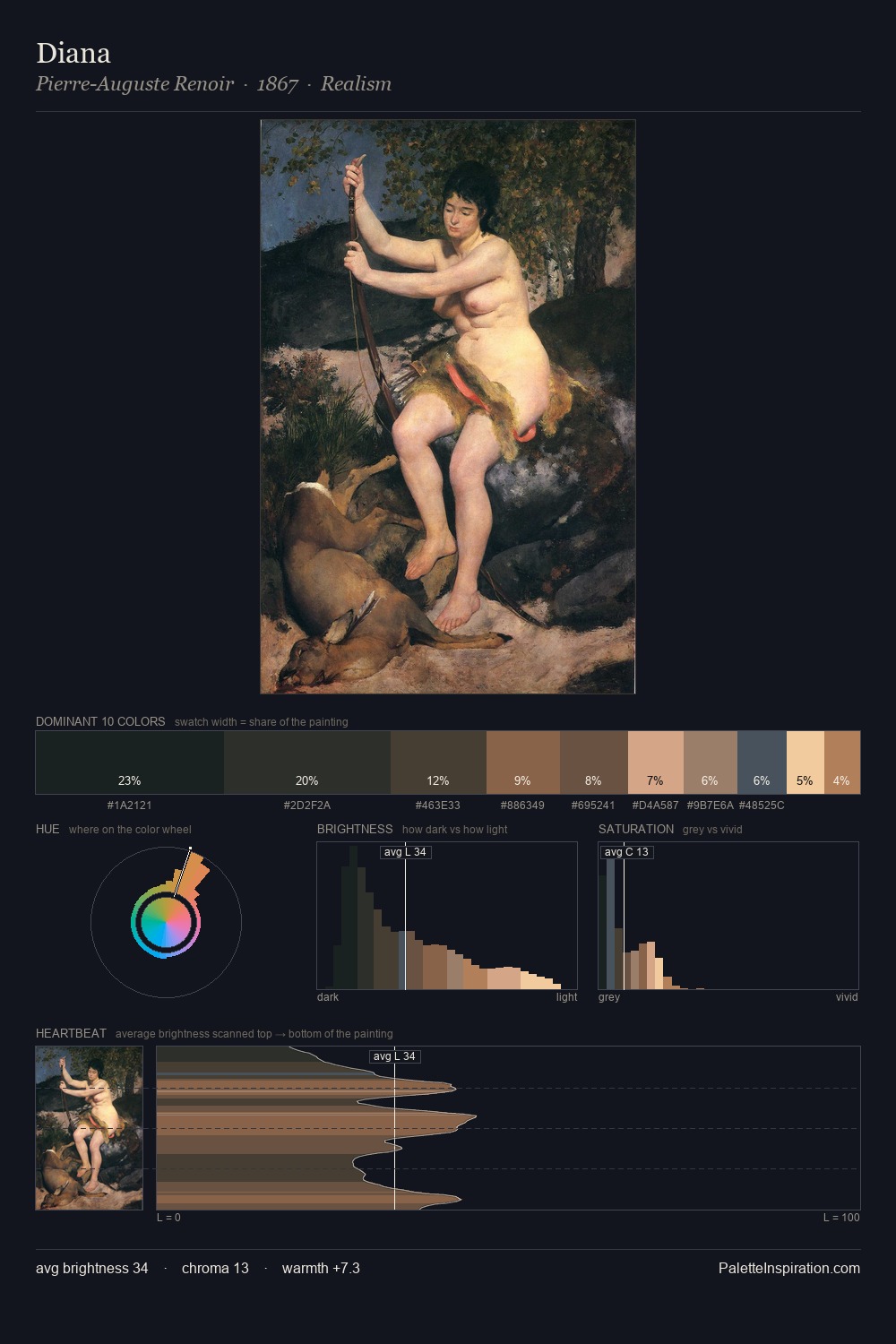The width and height of the screenshot is (896, 1344).
Task: Click the 'HEARTBEAT' section heading
Action: click(71, 1033)
